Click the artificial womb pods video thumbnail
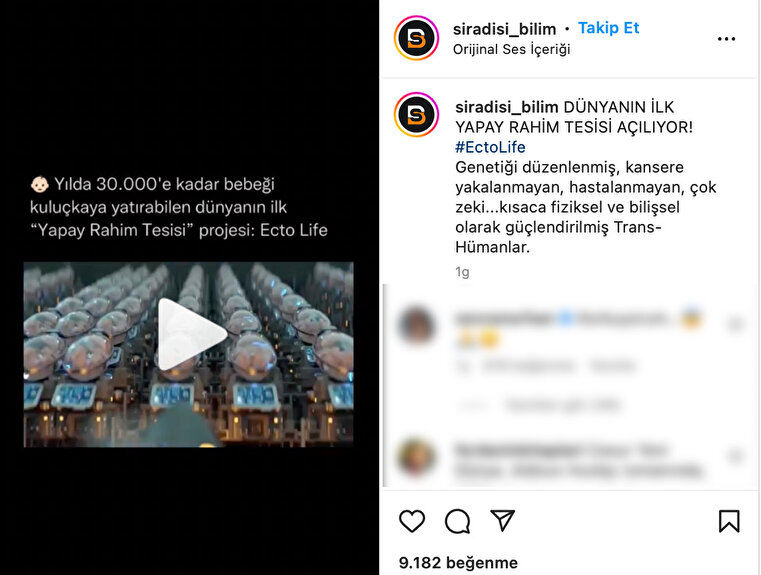761x575 pixels. coord(188,355)
